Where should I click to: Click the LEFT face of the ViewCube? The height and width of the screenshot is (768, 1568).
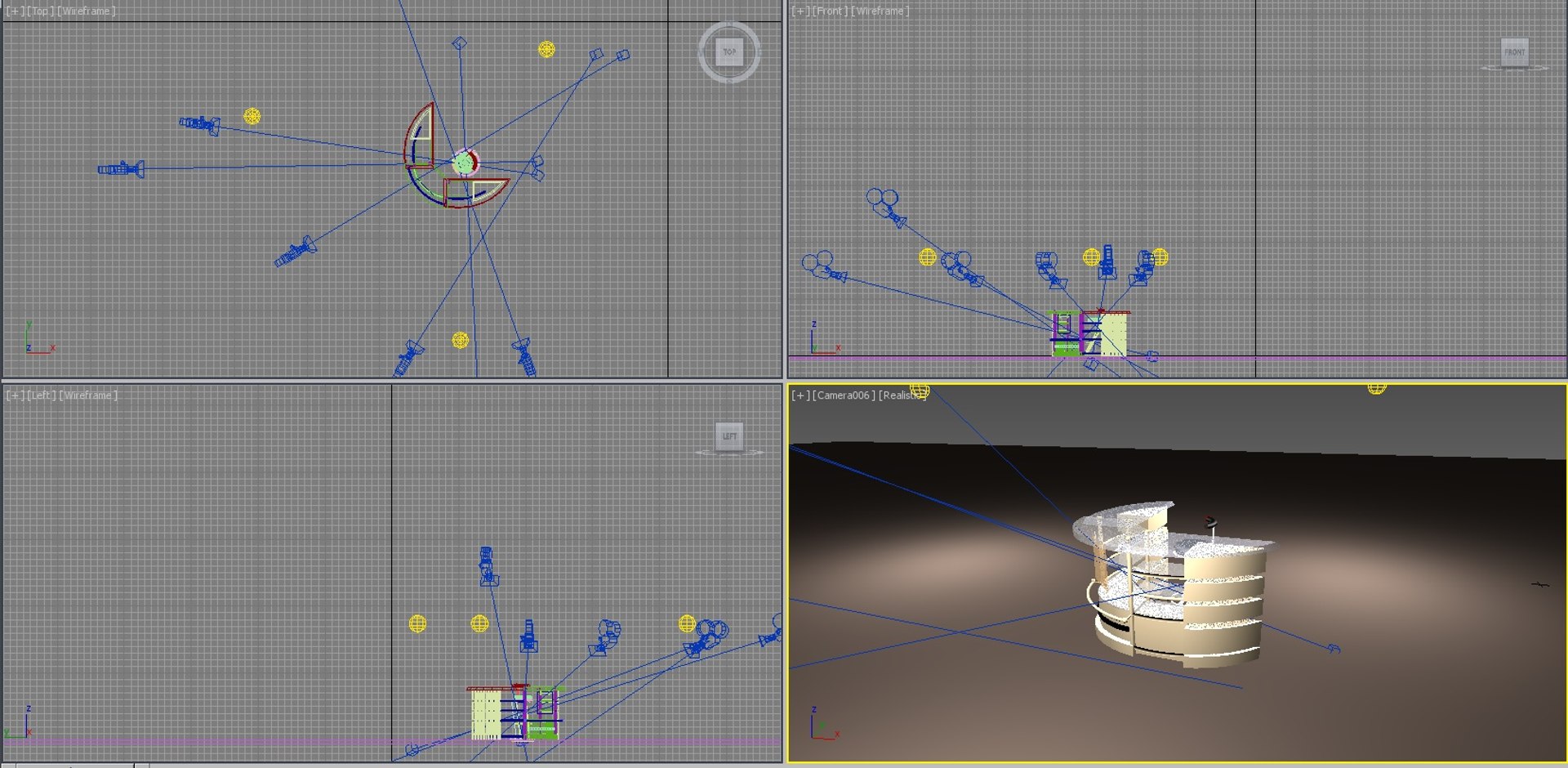[x=729, y=435]
